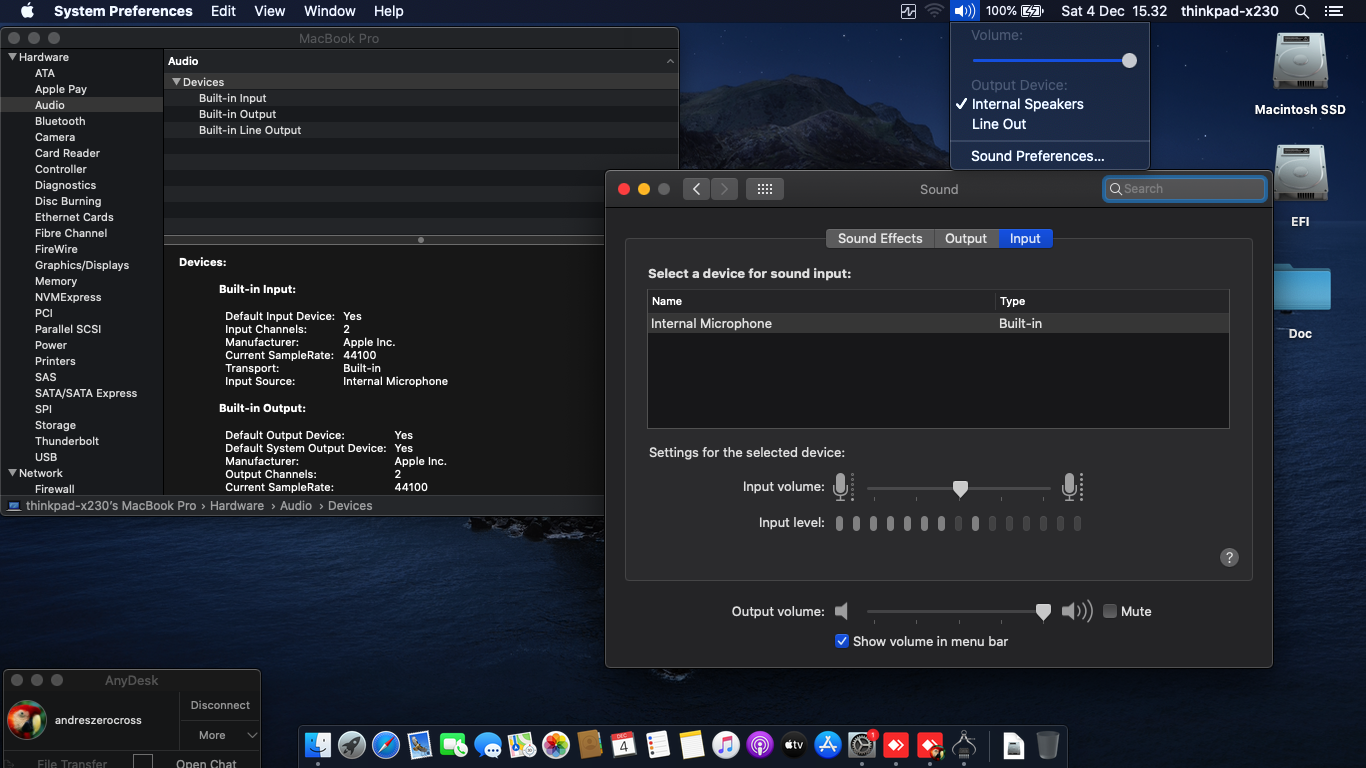
Task: Uncheck Show volume in menu bar
Action: pos(842,641)
